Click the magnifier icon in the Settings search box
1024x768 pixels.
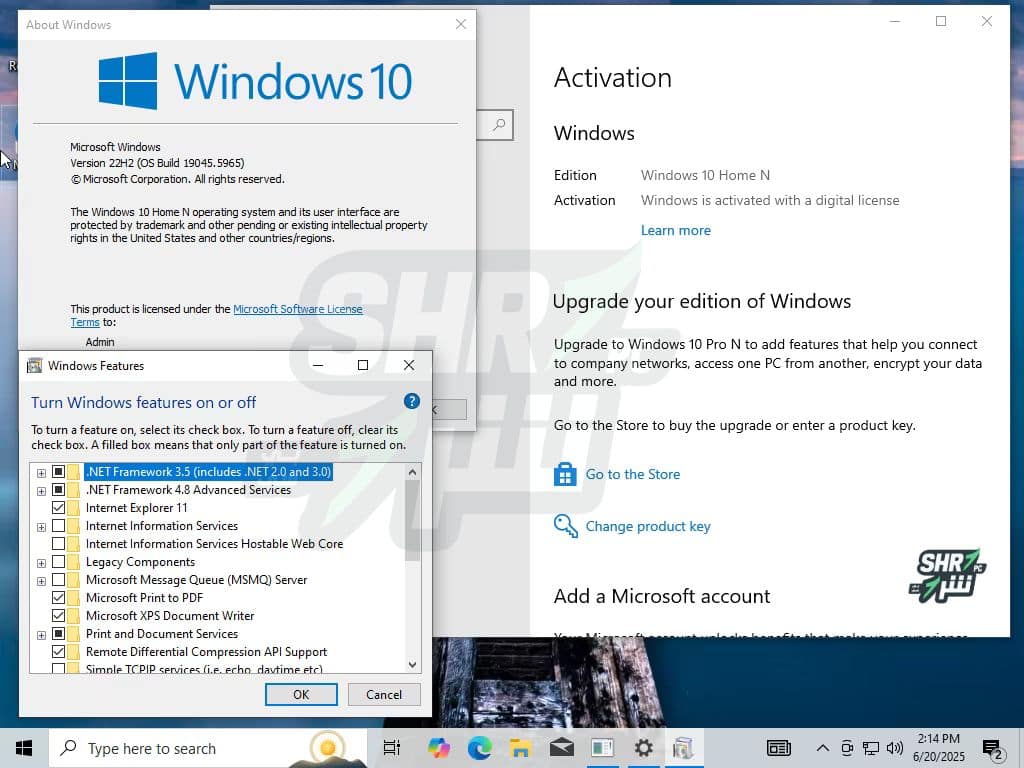pos(499,124)
